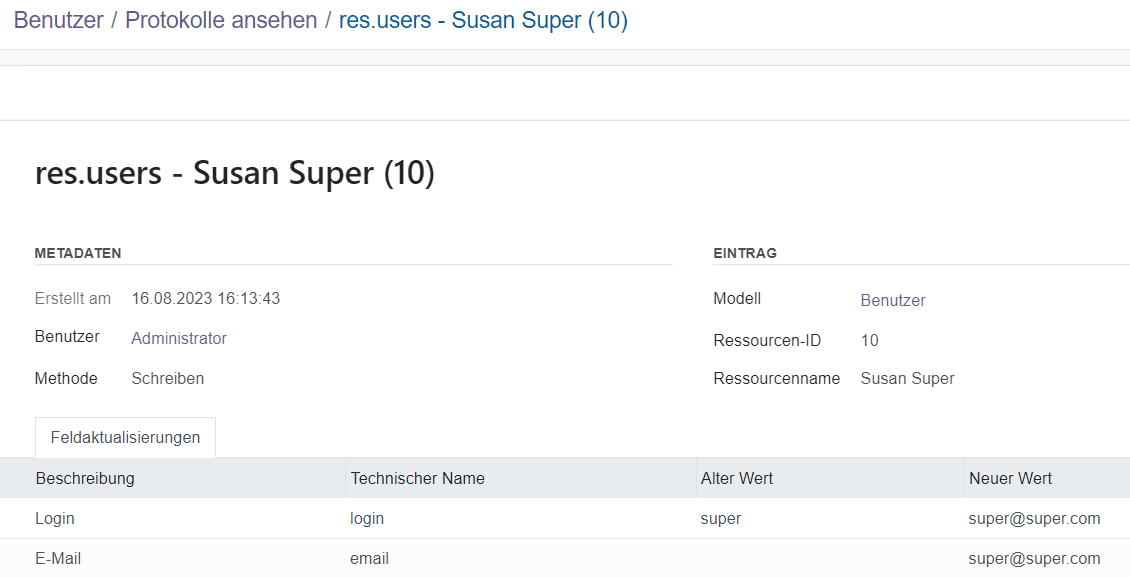This screenshot has height=577, width=1130.
Task: Sort by the Alter Wert column header
Action: pyautogui.click(x=737, y=478)
